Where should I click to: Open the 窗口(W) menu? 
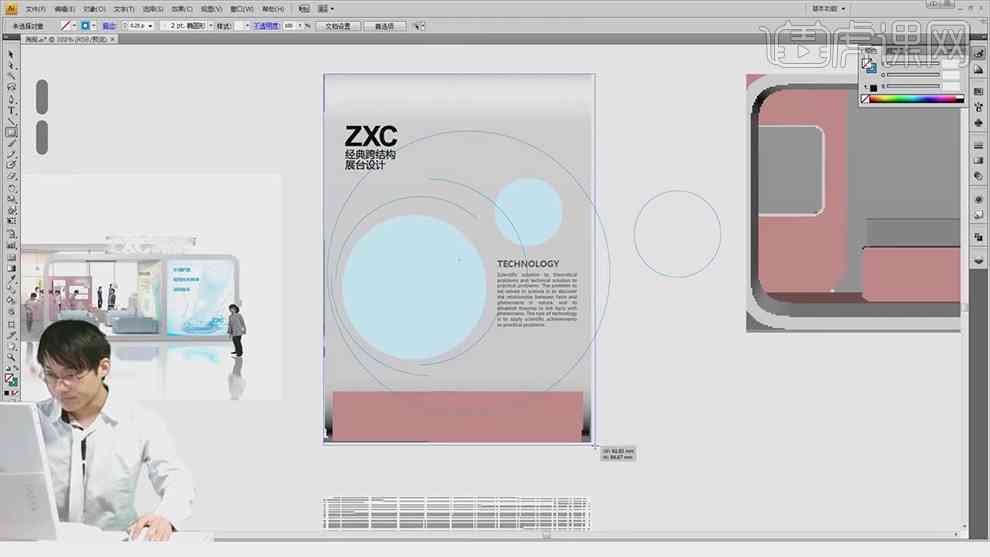(x=242, y=9)
